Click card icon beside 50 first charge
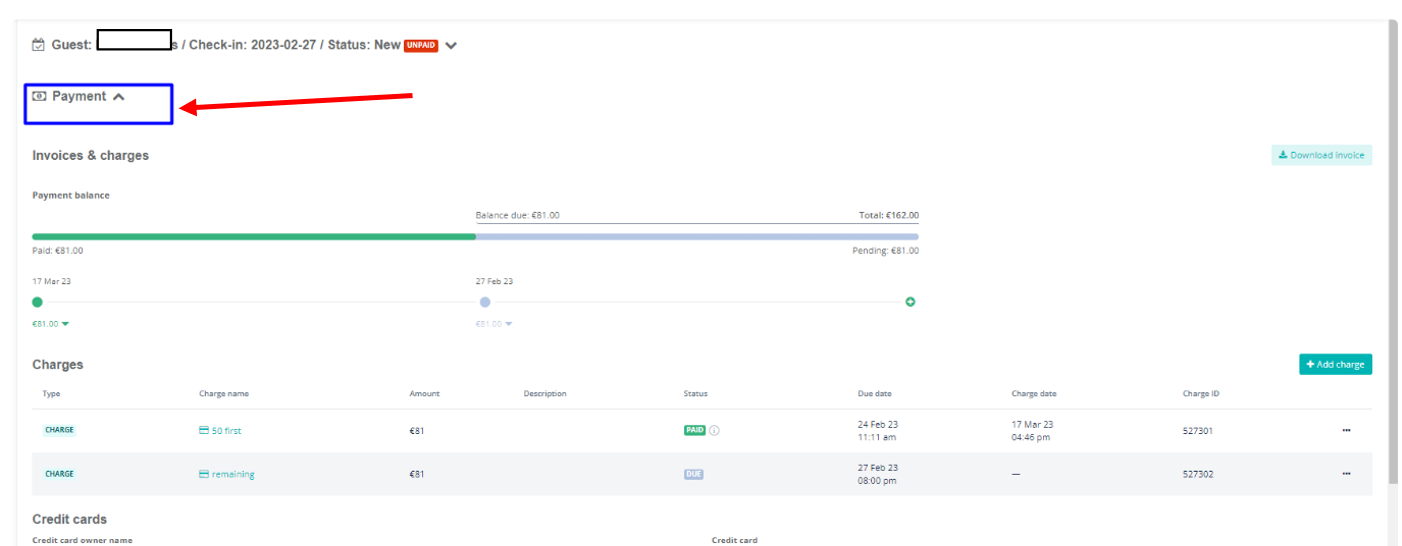 [x=204, y=431]
